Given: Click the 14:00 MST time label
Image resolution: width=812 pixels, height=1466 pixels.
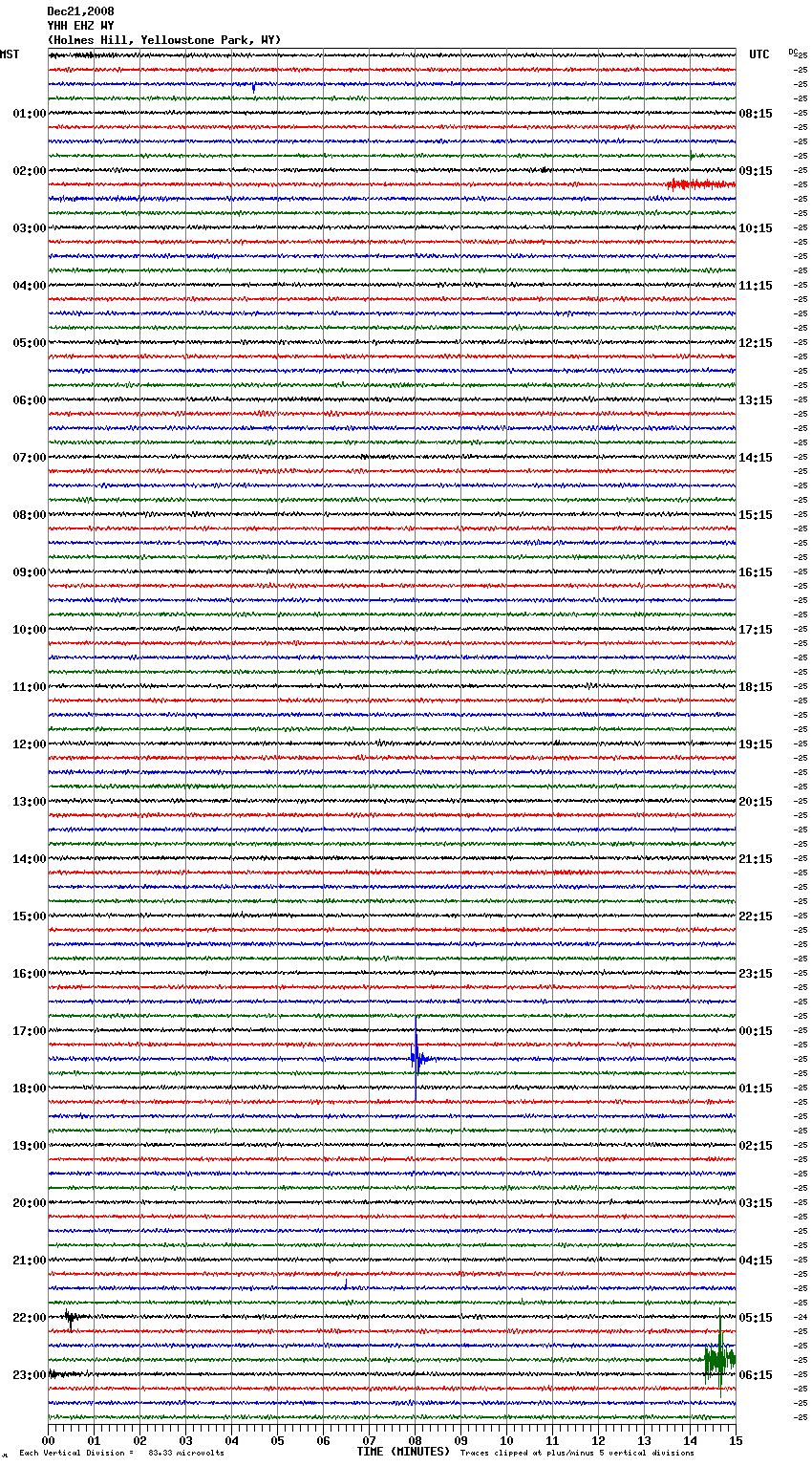Looking at the screenshot, I should [30, 859].
